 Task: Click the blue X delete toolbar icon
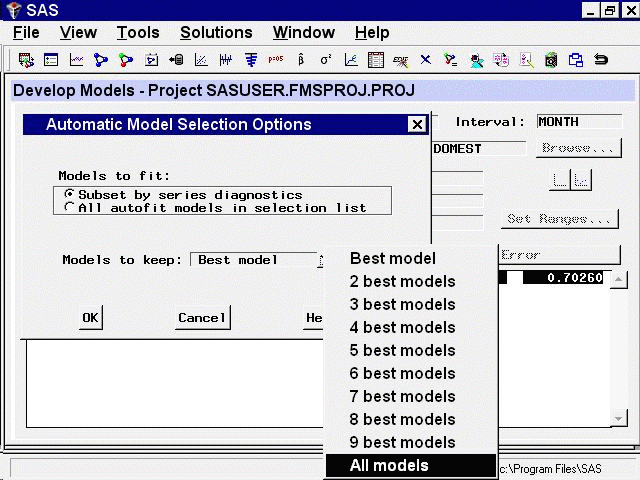[x=426, y=60]
